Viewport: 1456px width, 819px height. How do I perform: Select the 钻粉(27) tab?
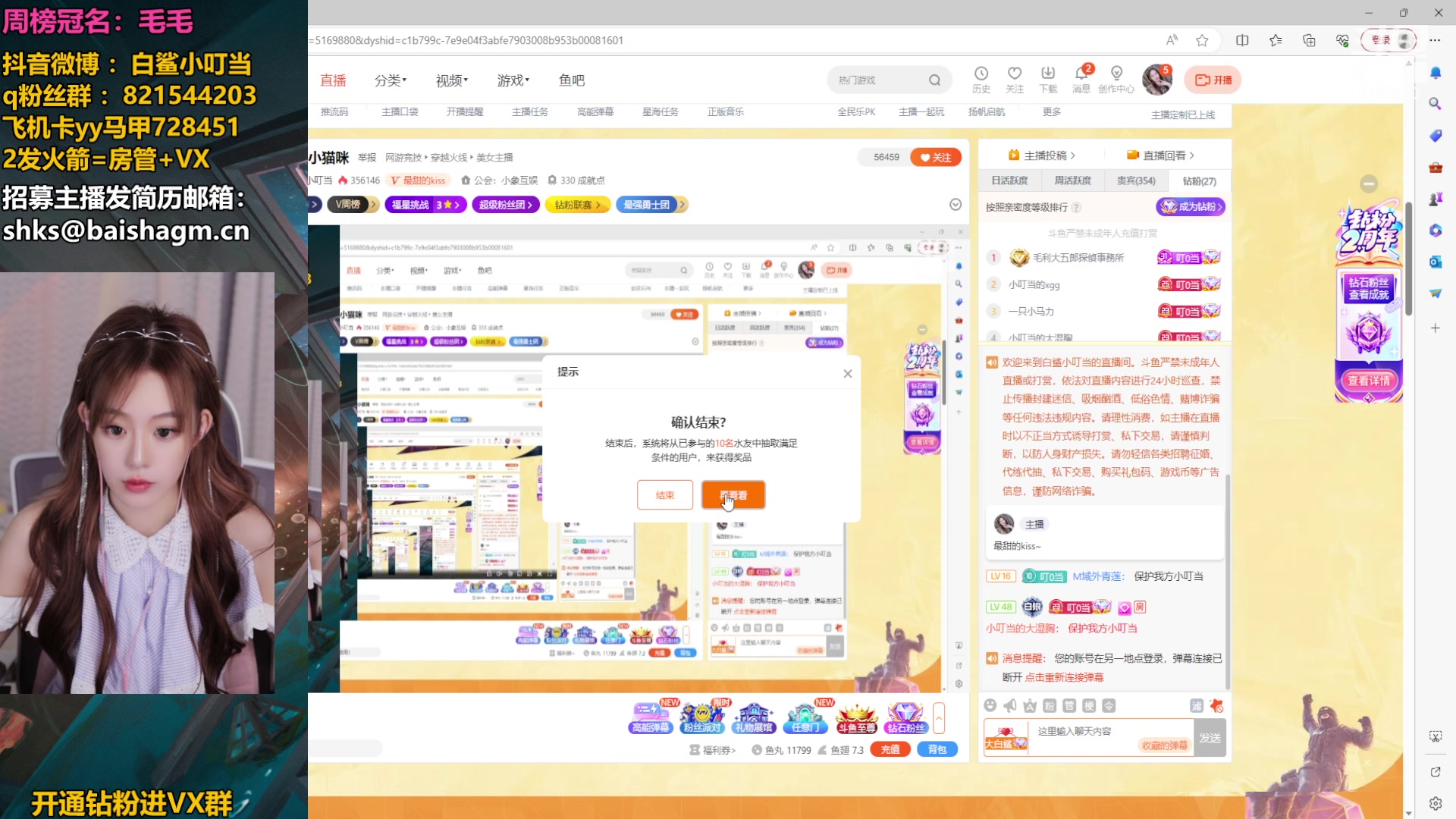click(1200, 180)
